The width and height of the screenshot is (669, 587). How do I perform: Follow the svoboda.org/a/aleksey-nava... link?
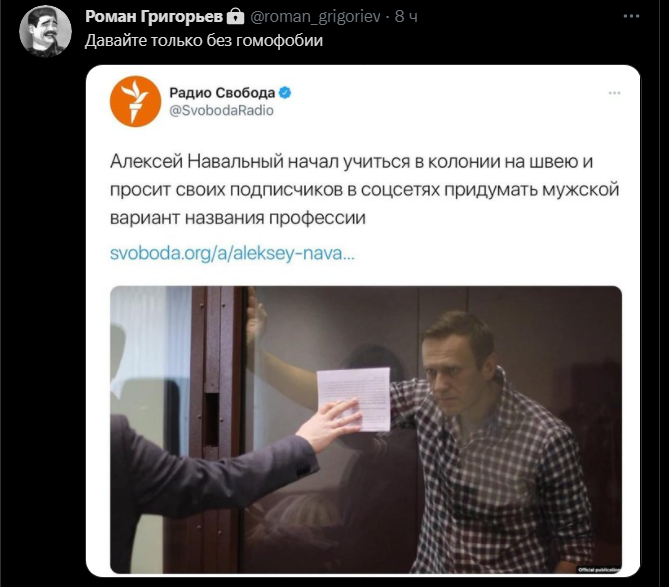pos(232,253)
